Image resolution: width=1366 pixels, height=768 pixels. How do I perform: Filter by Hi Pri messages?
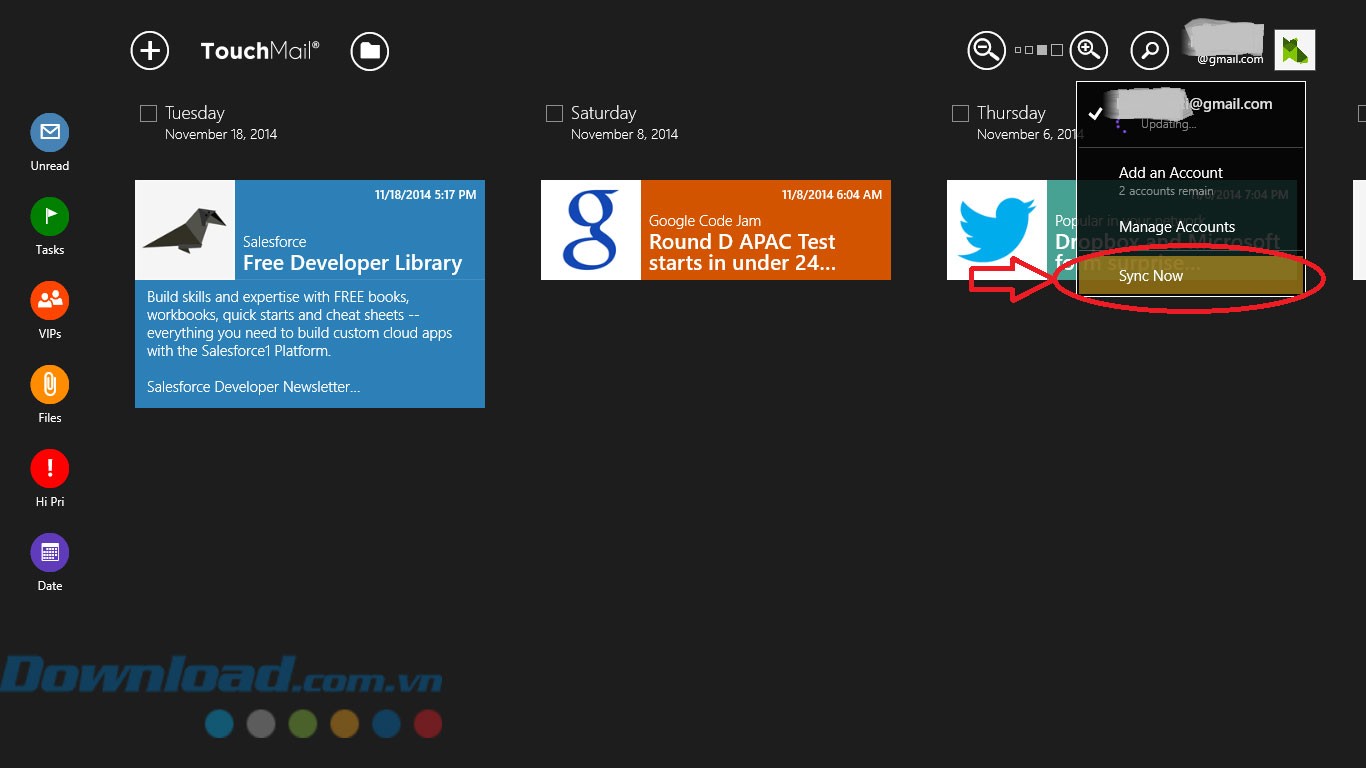tap(49, 468)
